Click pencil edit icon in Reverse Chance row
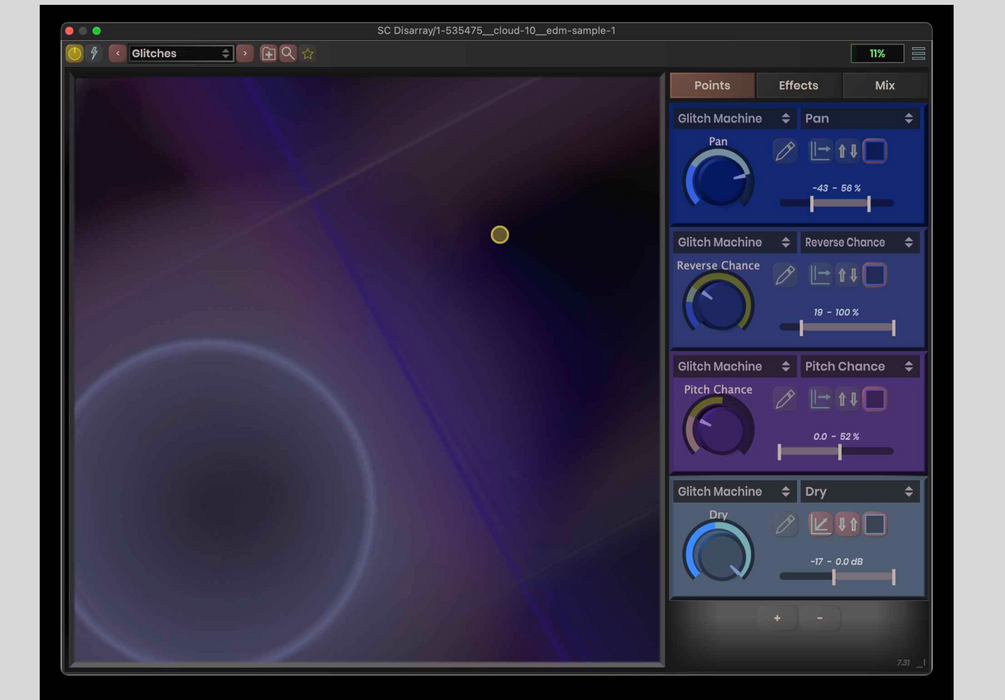Viewport: 1005px width, 700px height. 785,275
